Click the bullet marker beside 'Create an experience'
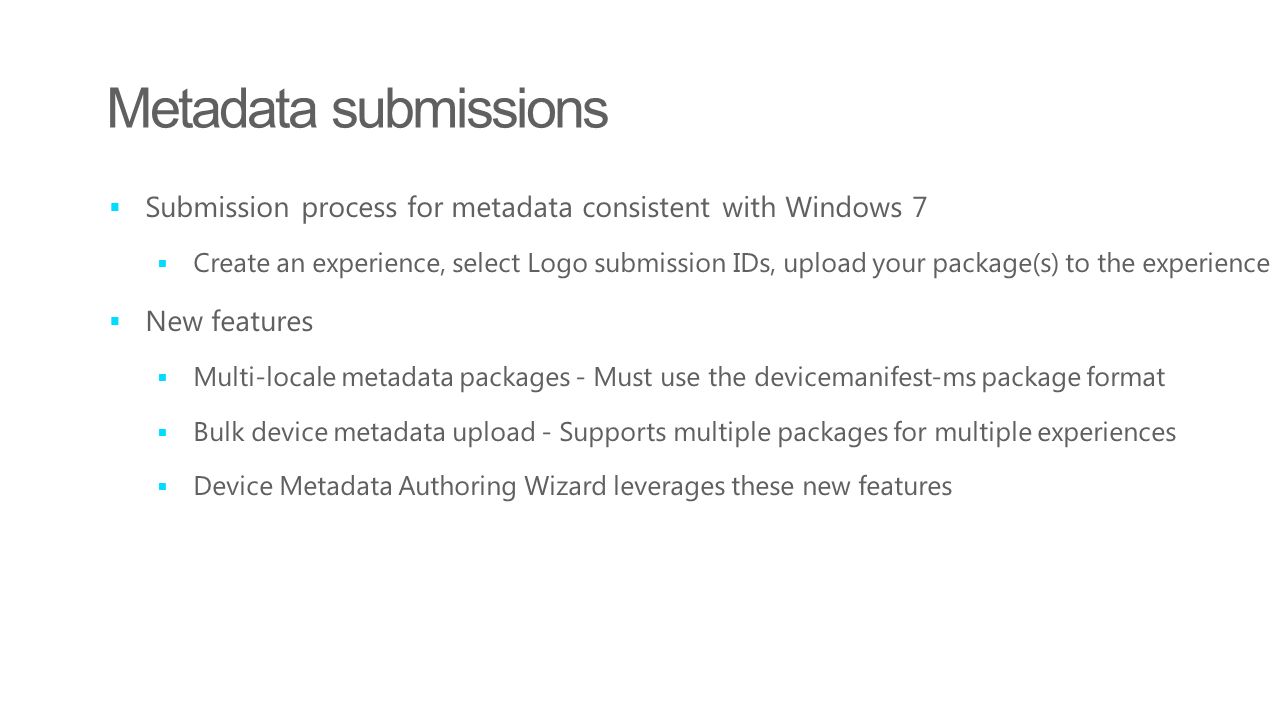1279x720 pixels. (162, 264)
